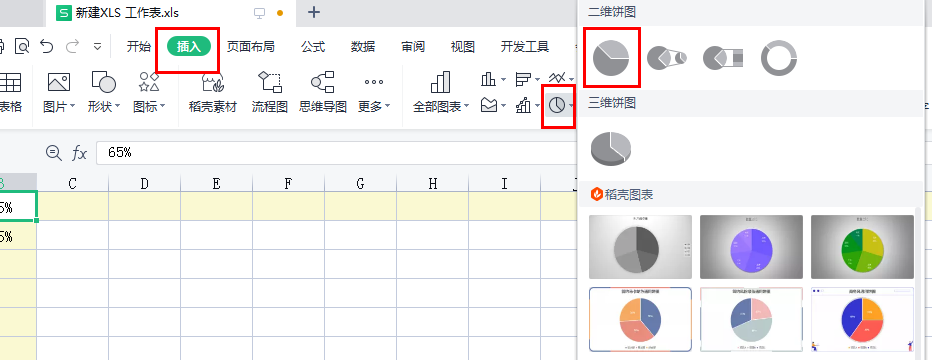Insert a combo chart from ribbon

click(523, 106)
